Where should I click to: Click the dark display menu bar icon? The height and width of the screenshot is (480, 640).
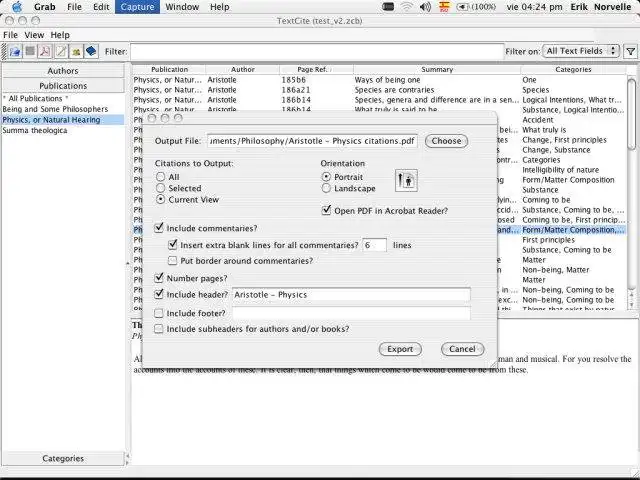(388, 7)
